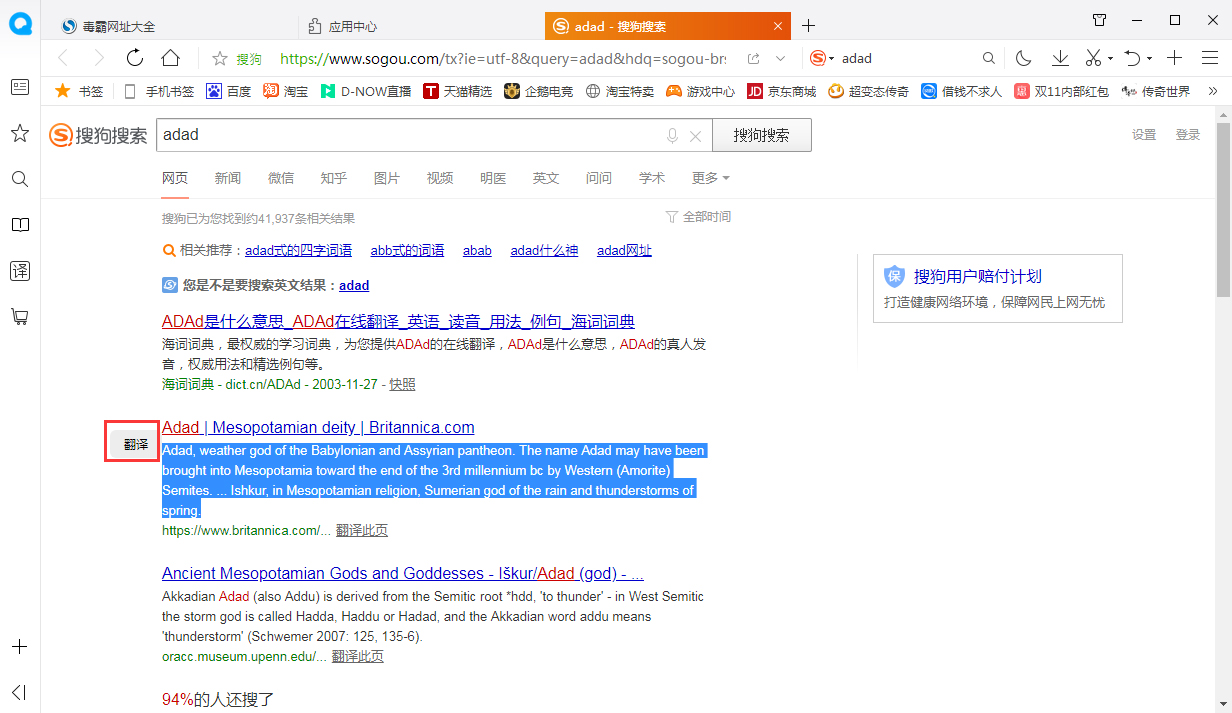This screenshot has height=713, width=1232.
Task: Open the shopping cart sidebar icon
Action: 20,317
